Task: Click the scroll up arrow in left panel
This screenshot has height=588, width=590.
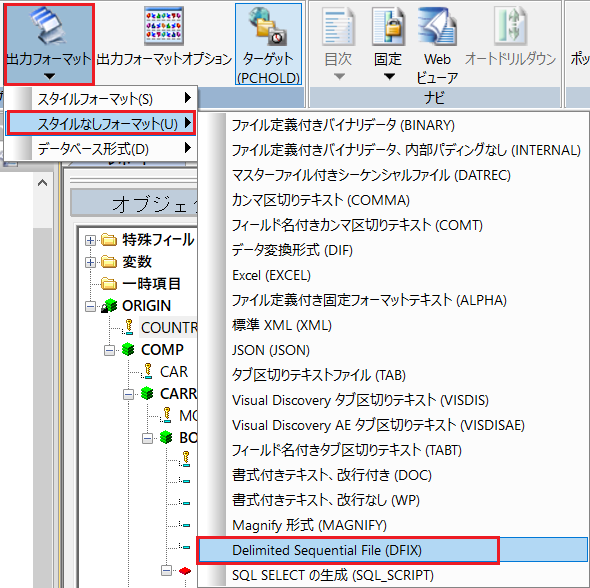Action: point(43,183)
